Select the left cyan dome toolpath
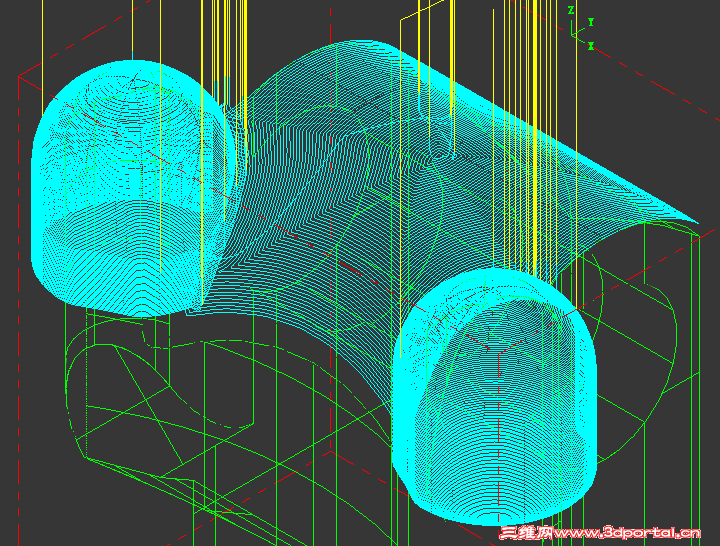 coord(133,188)
